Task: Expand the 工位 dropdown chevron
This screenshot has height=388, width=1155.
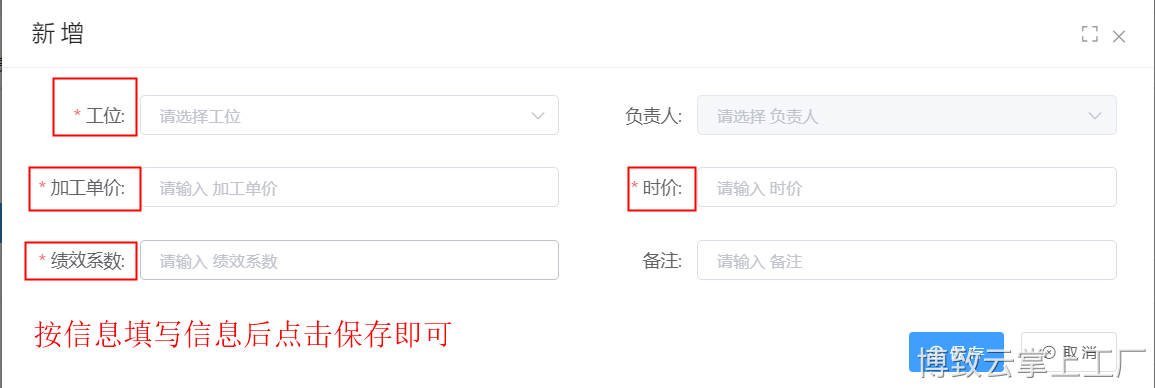Action: 538,116
